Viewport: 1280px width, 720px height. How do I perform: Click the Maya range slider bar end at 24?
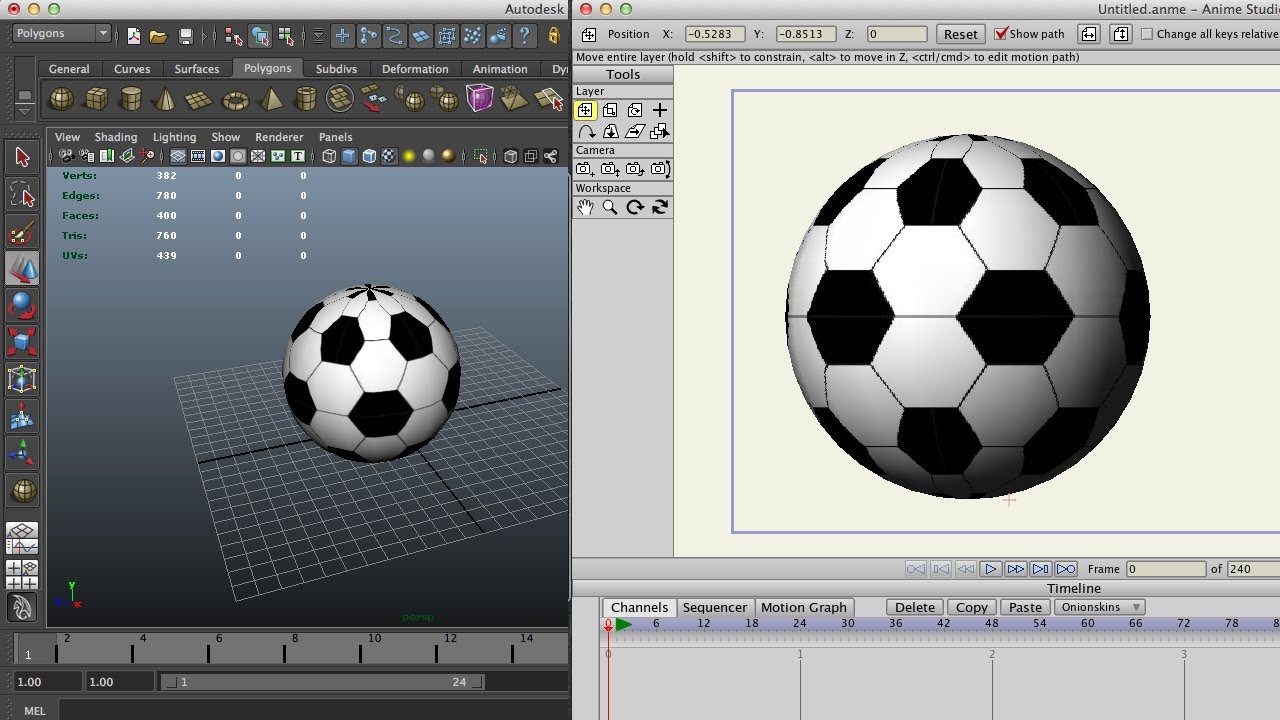tap(478, 682)
